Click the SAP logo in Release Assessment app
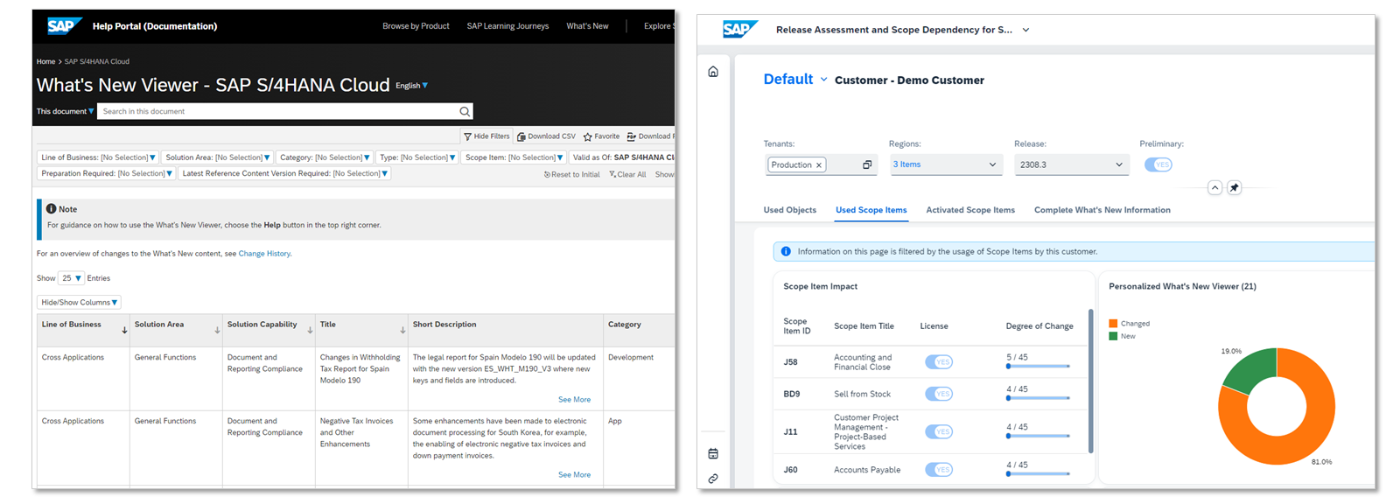This screenshot has width=1400, height=504. tap(740, 29)
